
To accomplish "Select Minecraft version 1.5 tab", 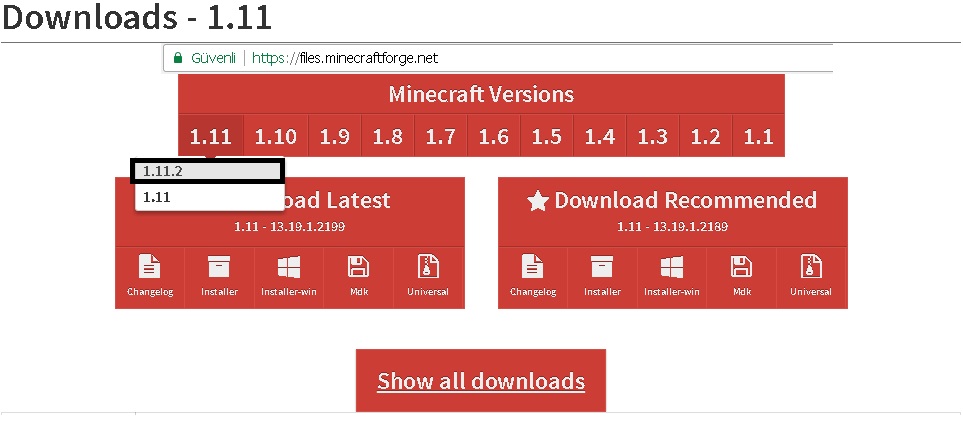I will (547, 136).
